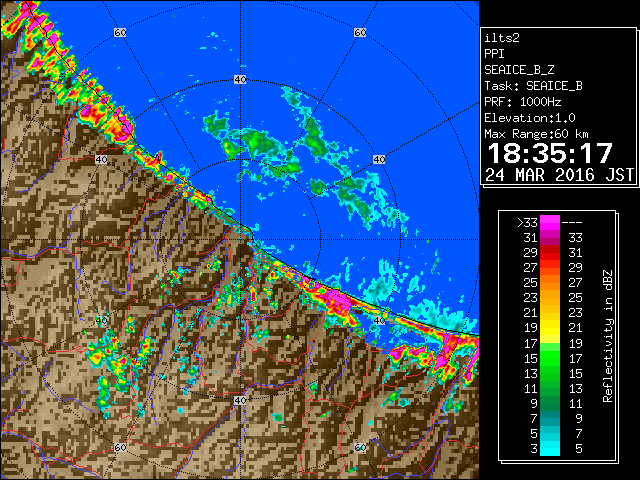640x480 pixels.
Task: Select the "Elevation:1.0" value
Action: pyautogui.click(x=530, y=118)
